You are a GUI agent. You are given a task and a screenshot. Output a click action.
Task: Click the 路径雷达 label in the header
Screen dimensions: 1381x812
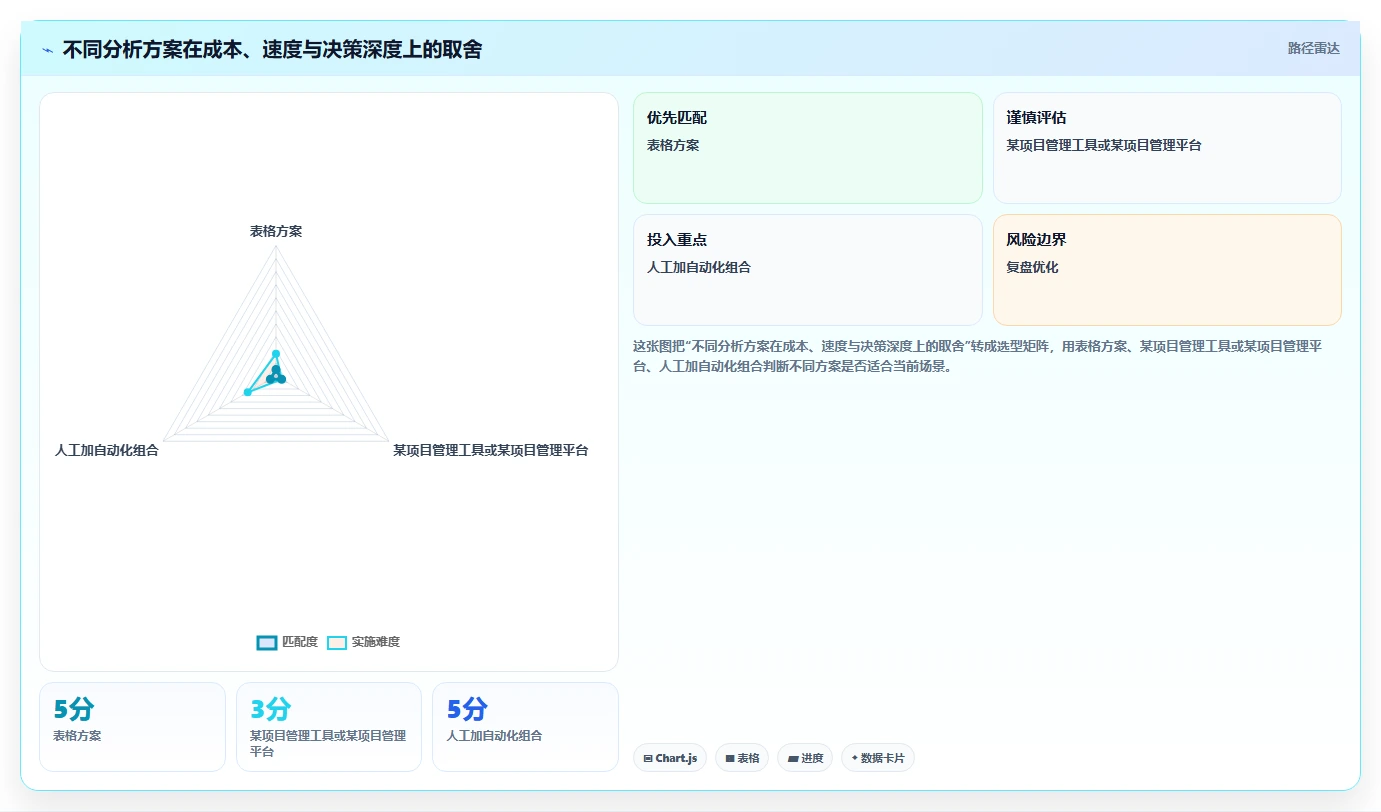[x=1313, y=48]
